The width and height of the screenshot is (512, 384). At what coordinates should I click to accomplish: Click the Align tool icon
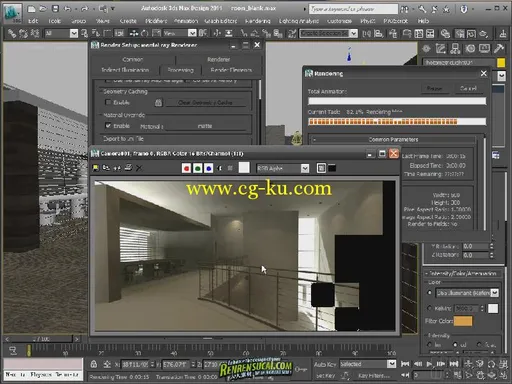pyautogui.click(x=379, y=33)
